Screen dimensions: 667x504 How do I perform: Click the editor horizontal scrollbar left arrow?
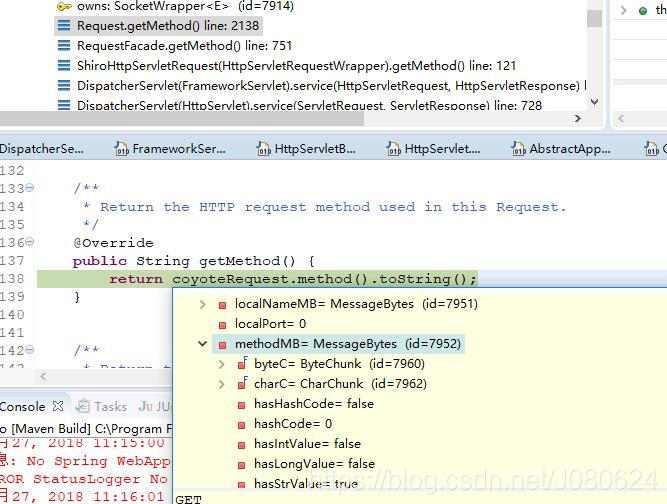point(43,376)
